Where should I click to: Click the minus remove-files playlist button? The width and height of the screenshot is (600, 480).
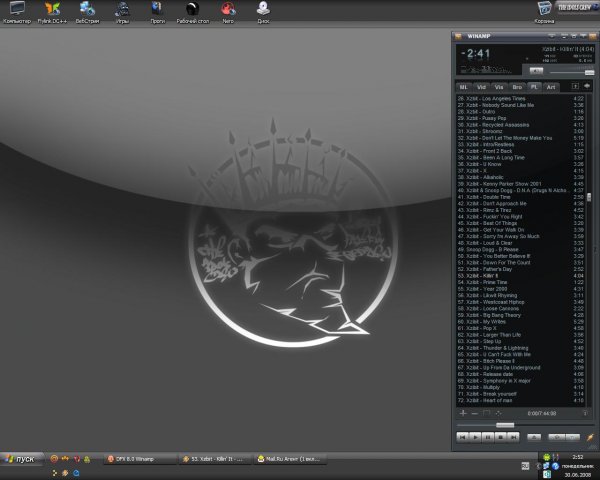tap(474, 413)
